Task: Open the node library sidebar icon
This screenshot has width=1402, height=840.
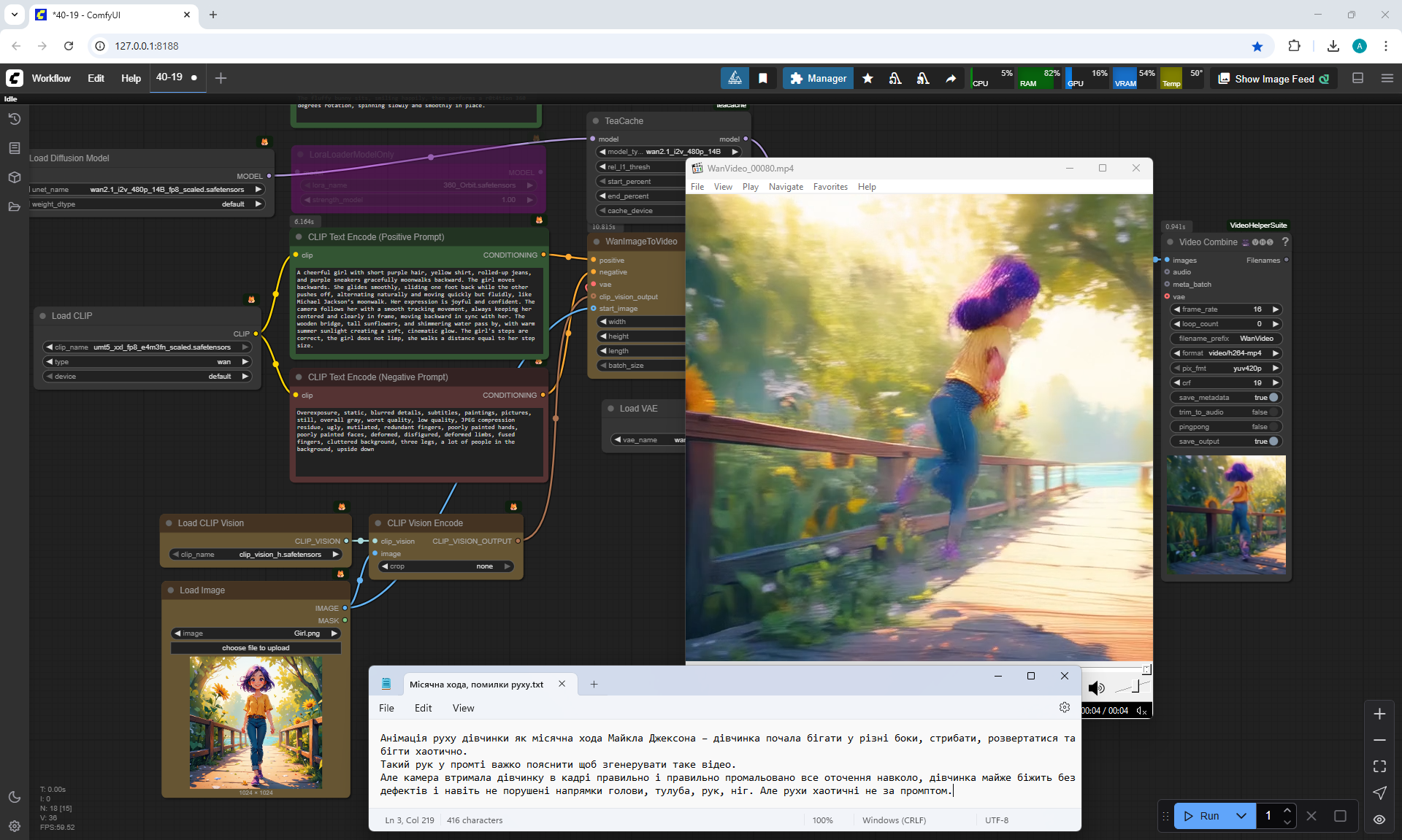Action: coord(14,148)
